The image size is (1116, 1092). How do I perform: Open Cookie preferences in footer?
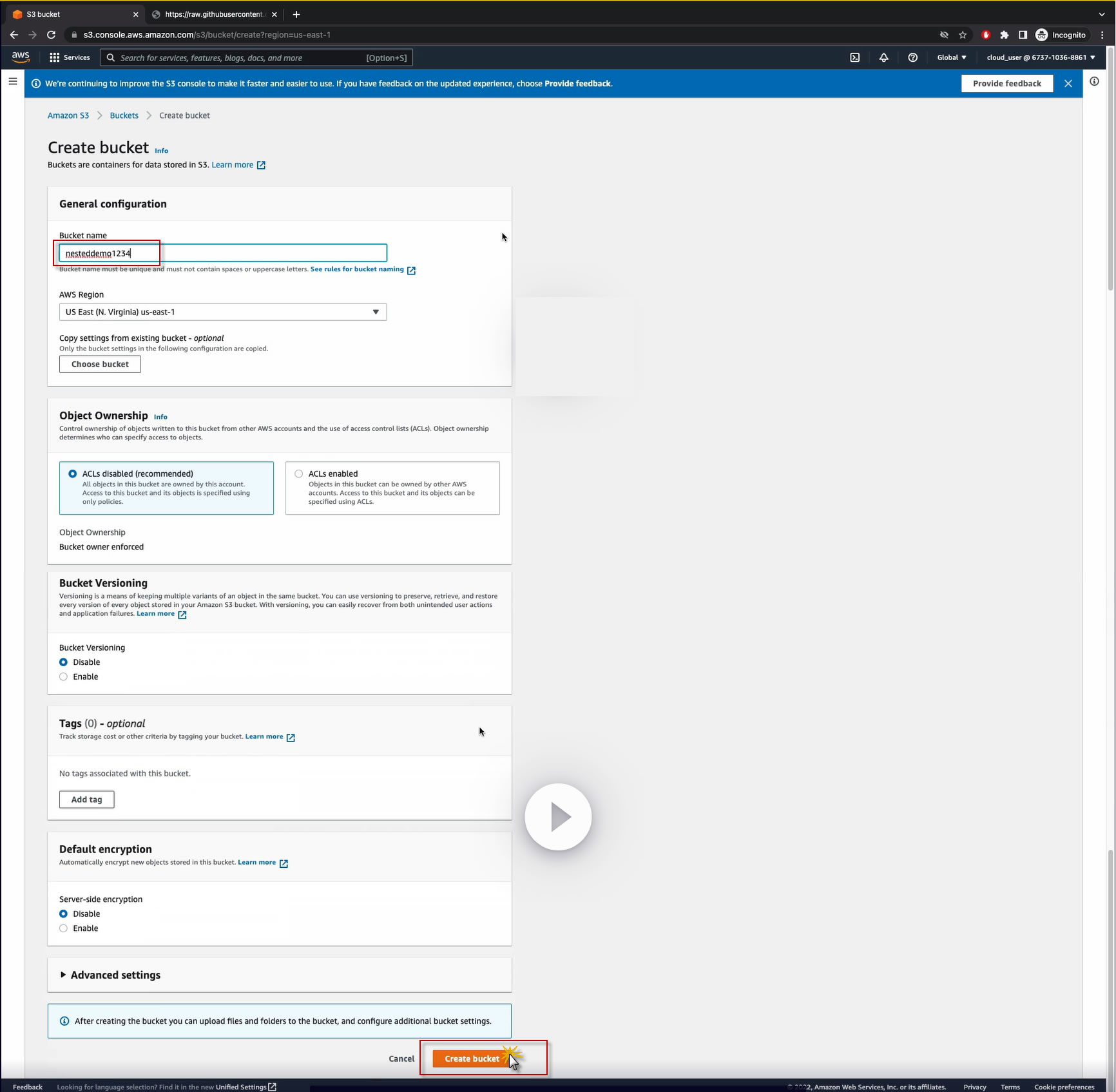(x=1064, y=1087)
